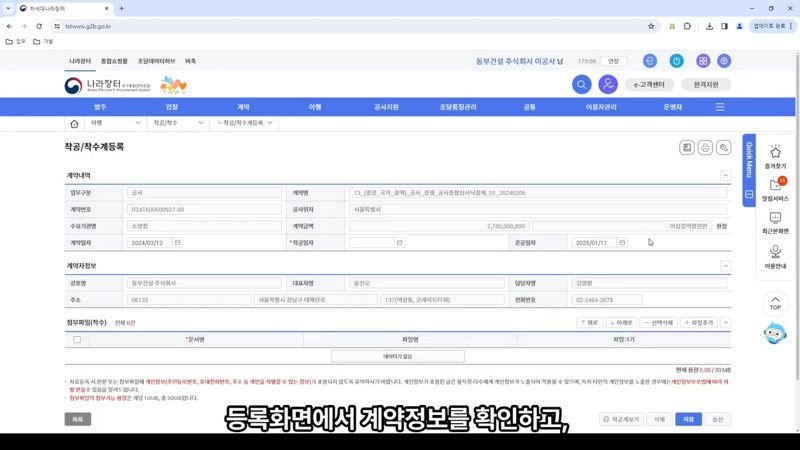Select the 나라장터 top tab
Image resolution: width=800 pixels, height=450 pixels.
pos(80,61)
